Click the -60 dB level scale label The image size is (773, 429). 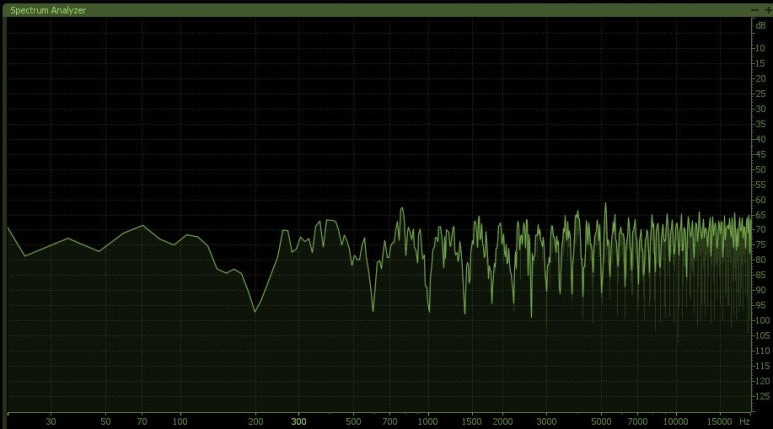pyautogui.click(x=760, y=200)
